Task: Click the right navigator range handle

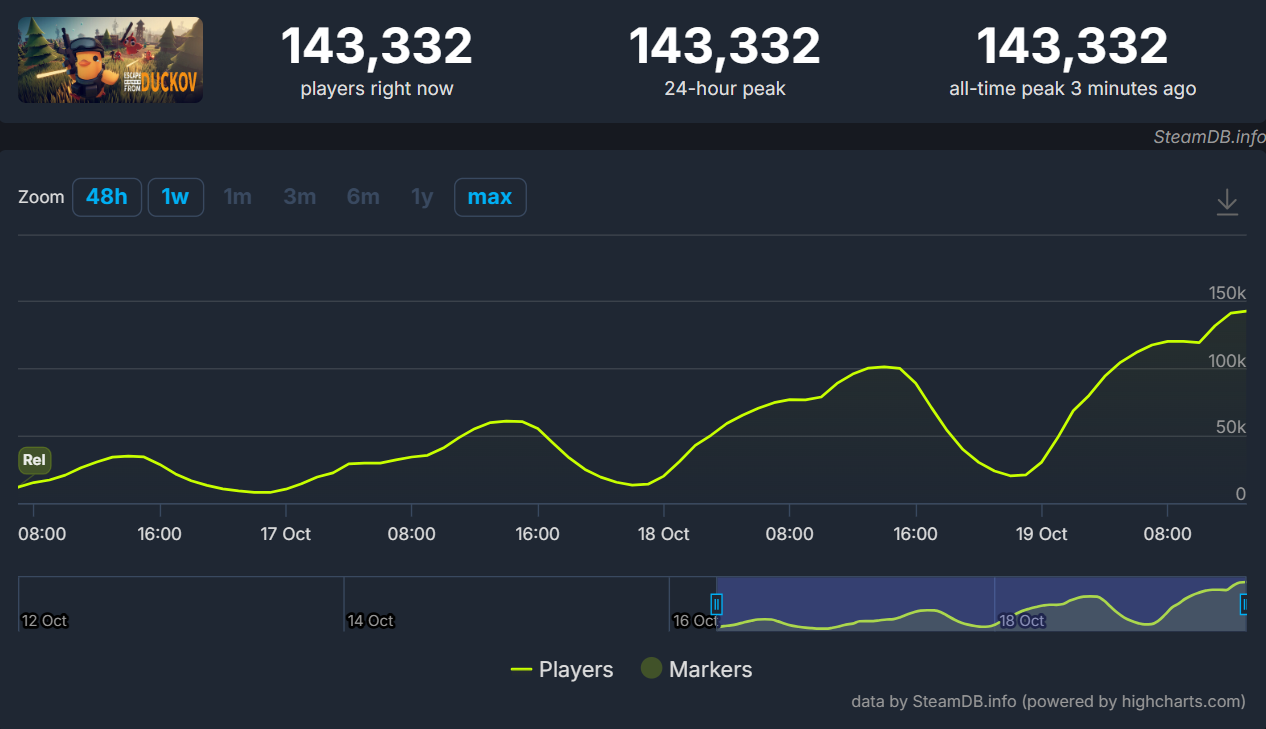Action: (x=1244, y=604)
